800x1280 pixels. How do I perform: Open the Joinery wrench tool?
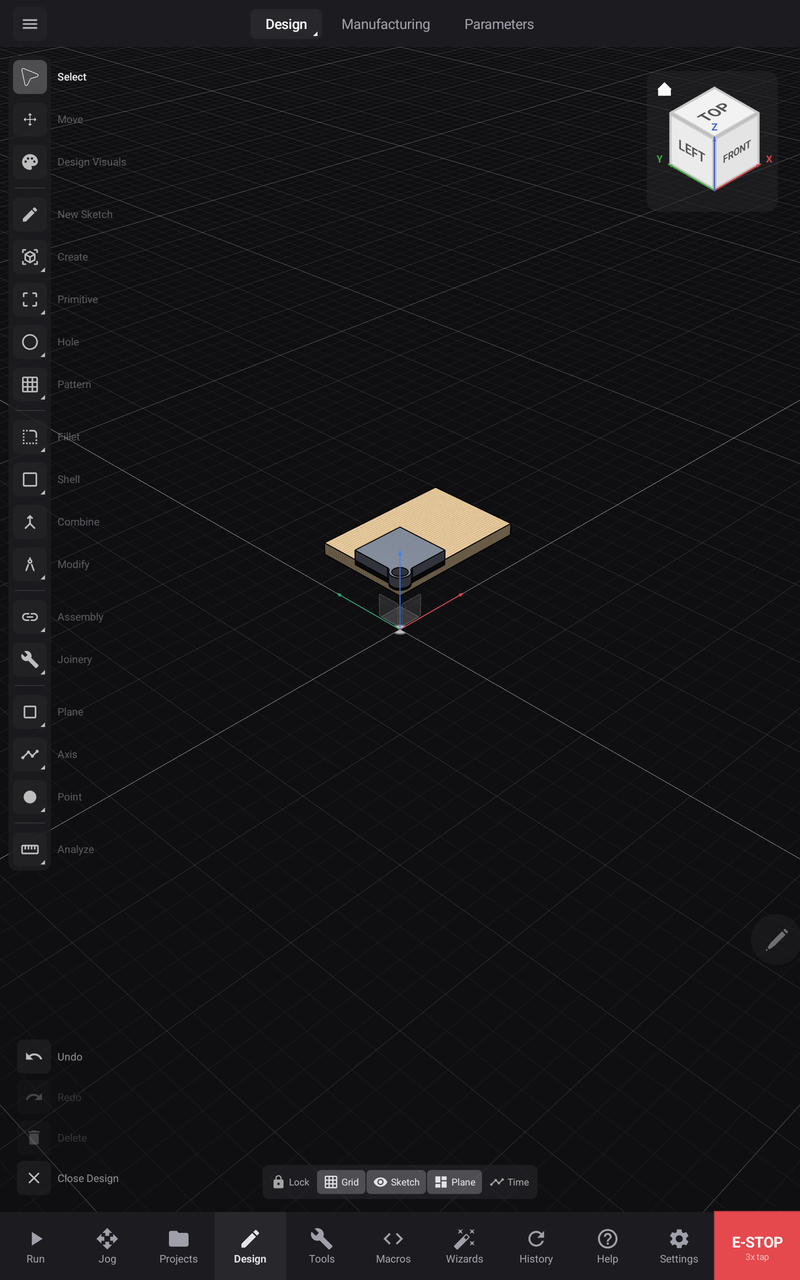point(30,660)
